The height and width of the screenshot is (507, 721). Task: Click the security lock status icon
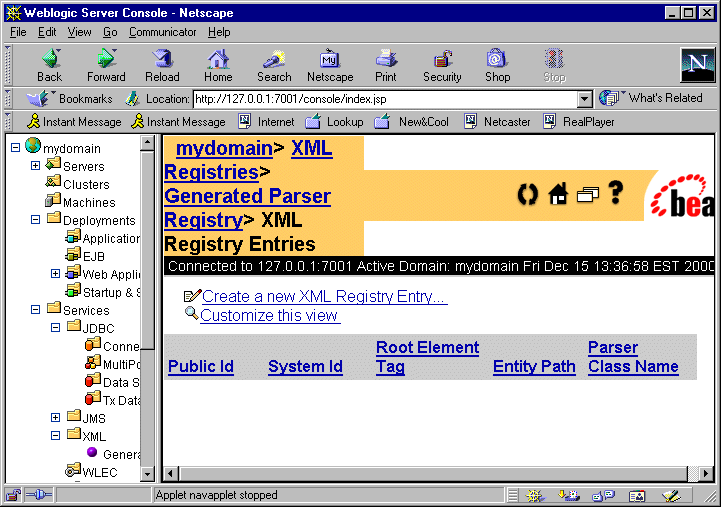13,495
